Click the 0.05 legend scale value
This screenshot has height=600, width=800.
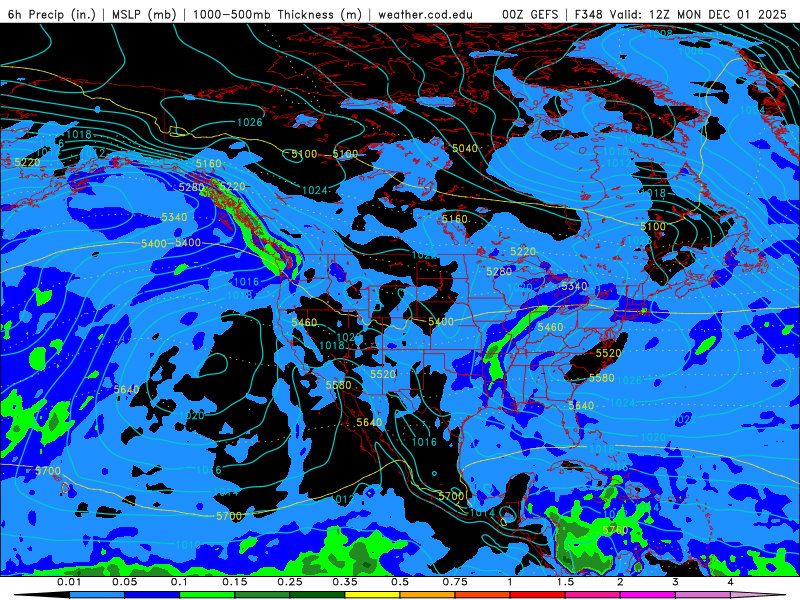click(124, 582)
